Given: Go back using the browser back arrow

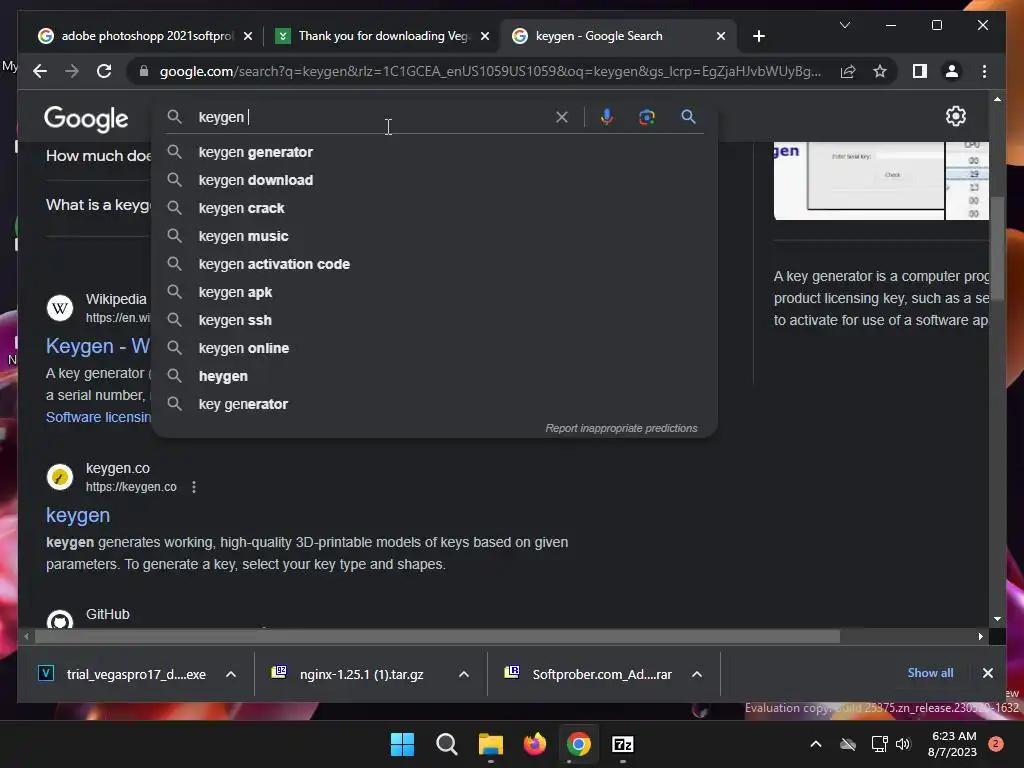Looking at the screenshot, I should (40, 71).
